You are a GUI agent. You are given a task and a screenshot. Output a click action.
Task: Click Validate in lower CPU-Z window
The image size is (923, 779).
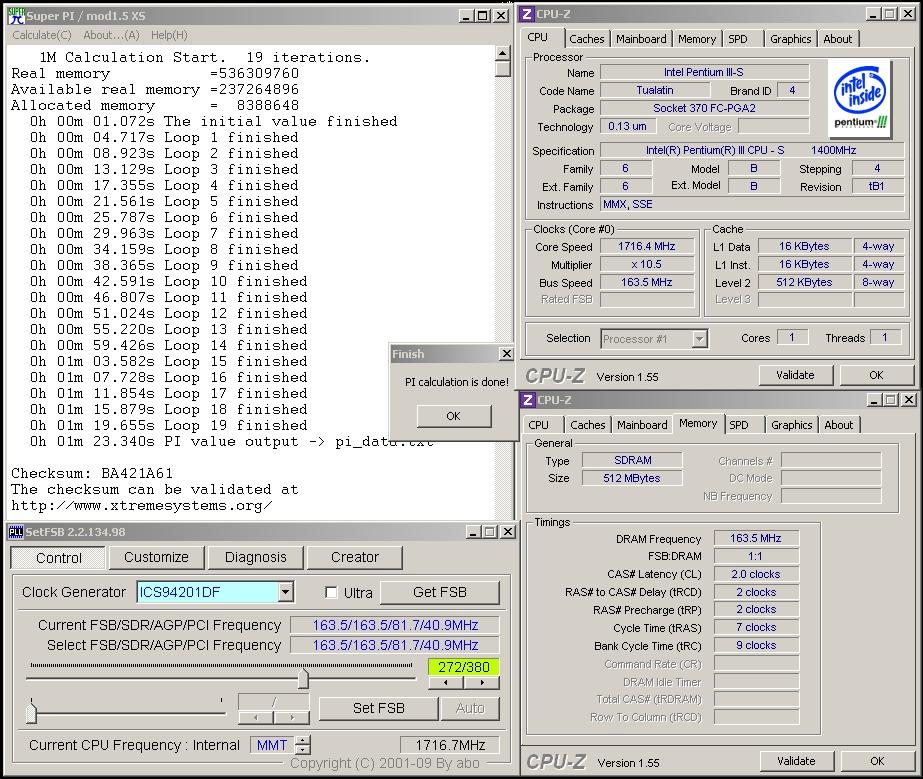(x=796, y=761)
